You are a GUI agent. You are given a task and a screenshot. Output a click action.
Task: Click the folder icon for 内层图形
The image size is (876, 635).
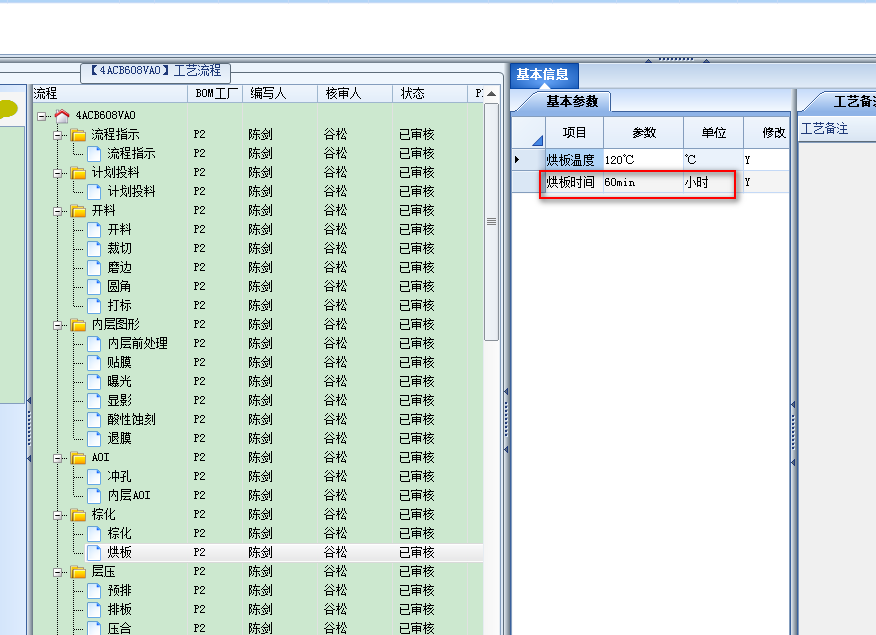click(78, 324)
